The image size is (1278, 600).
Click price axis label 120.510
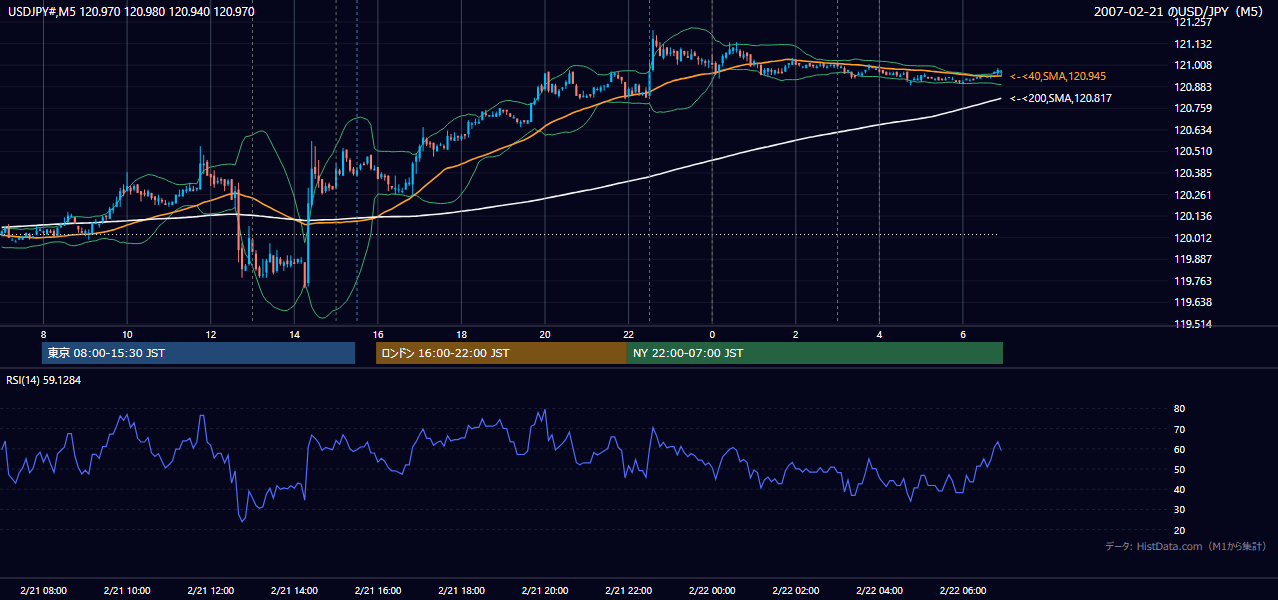point(1192,152)
